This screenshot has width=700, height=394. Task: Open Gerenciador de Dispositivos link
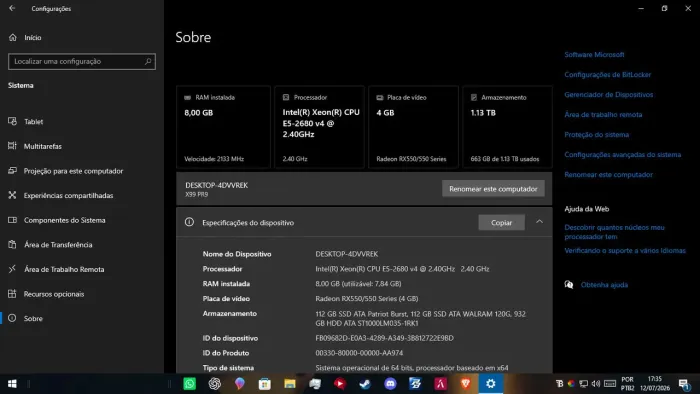(608, 95)
